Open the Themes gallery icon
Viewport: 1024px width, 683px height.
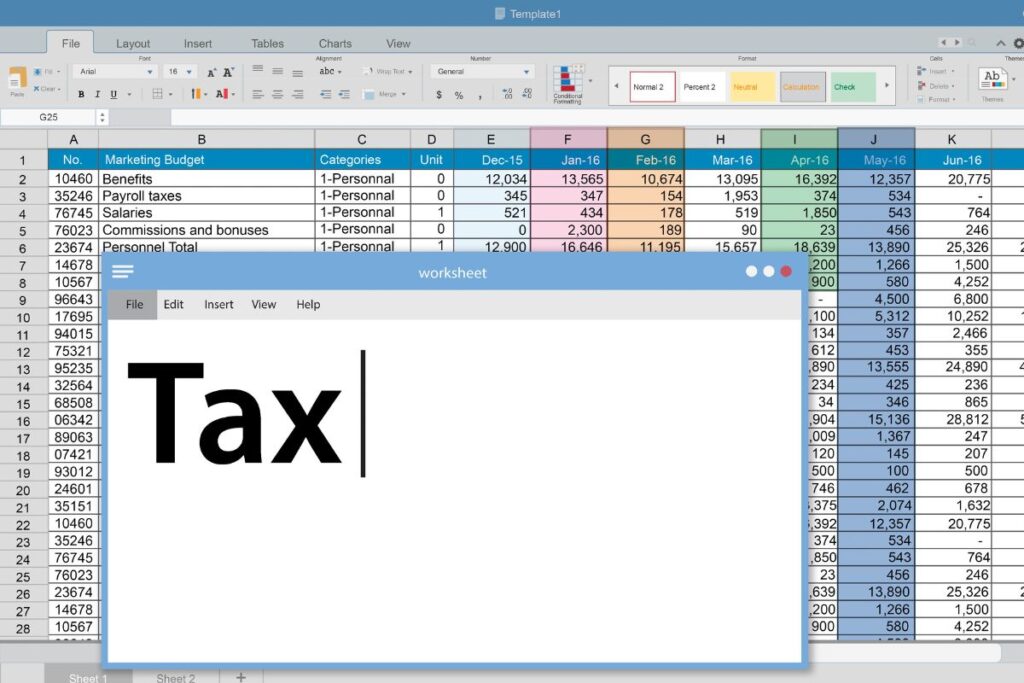click(992, 80)
